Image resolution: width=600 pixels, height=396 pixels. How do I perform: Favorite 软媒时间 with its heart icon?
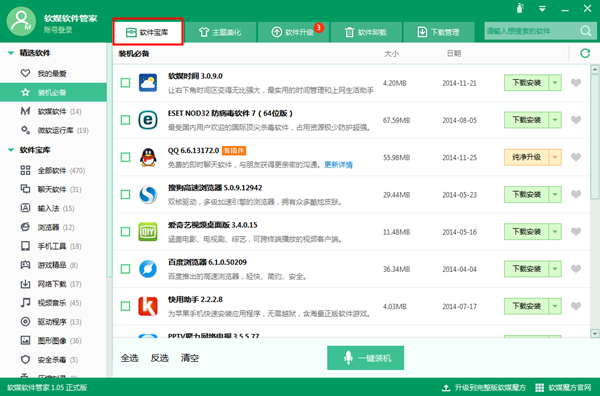coord(576,83)
